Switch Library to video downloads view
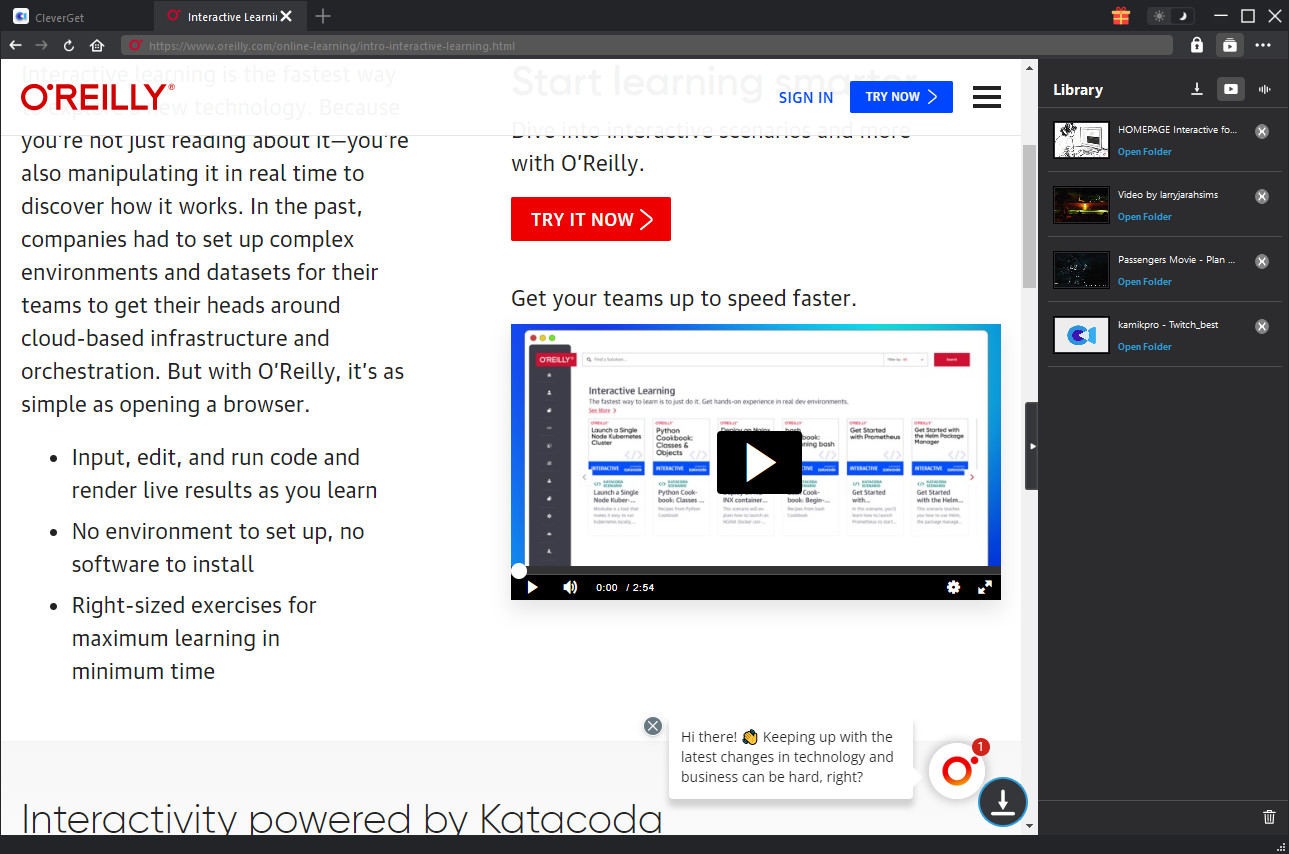Screen dimensions: 1289x854 (1230, 89)
